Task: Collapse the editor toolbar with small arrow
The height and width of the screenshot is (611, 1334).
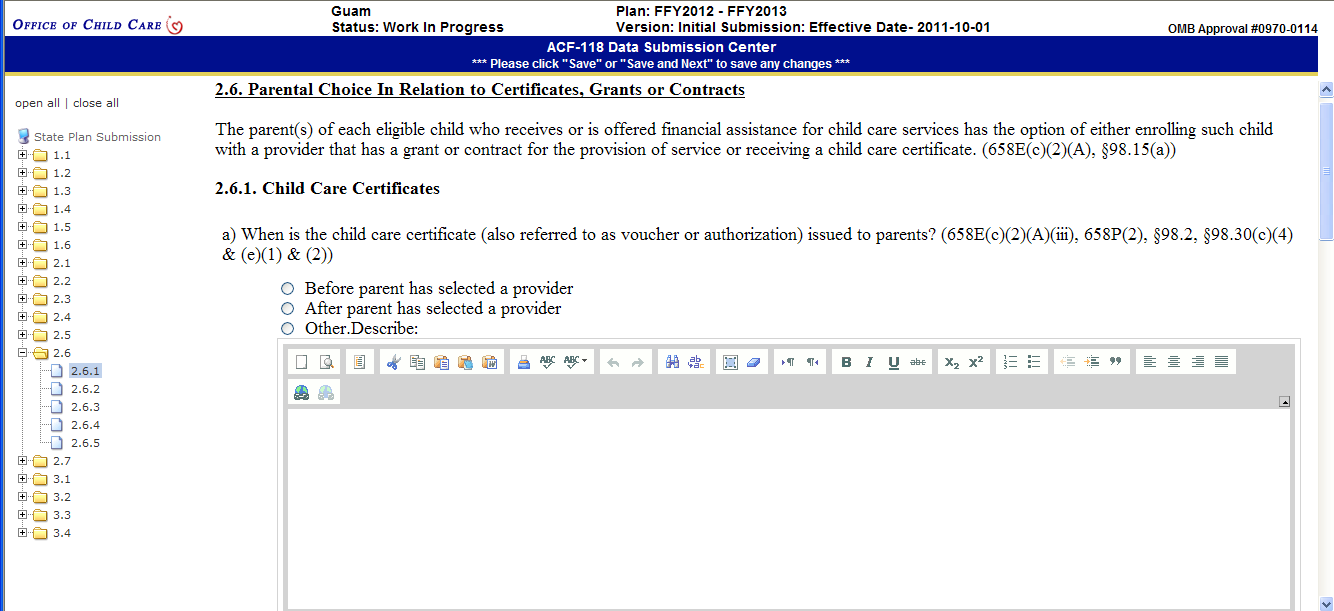Action: (1285, 402)
